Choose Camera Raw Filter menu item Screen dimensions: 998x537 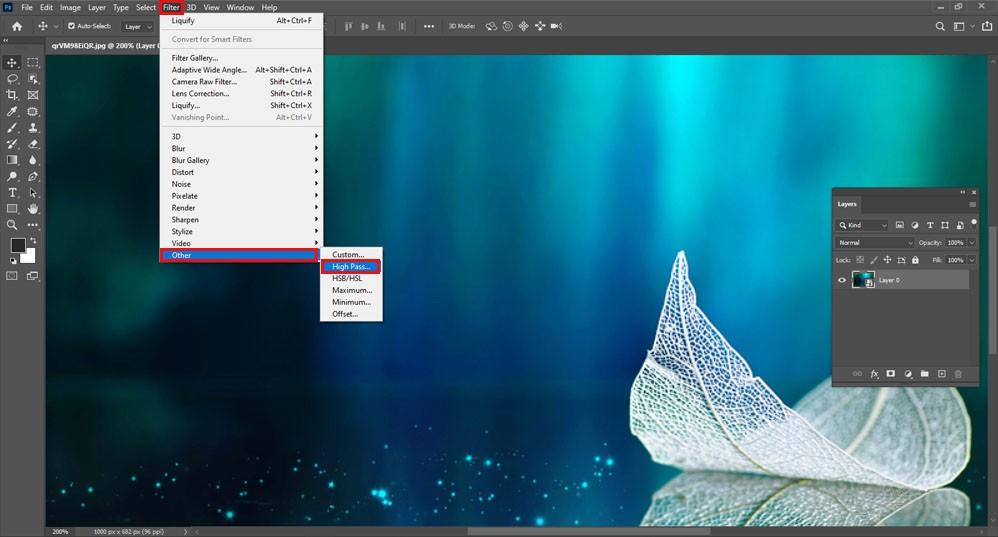pyautogui.click(x=241, y=81)
